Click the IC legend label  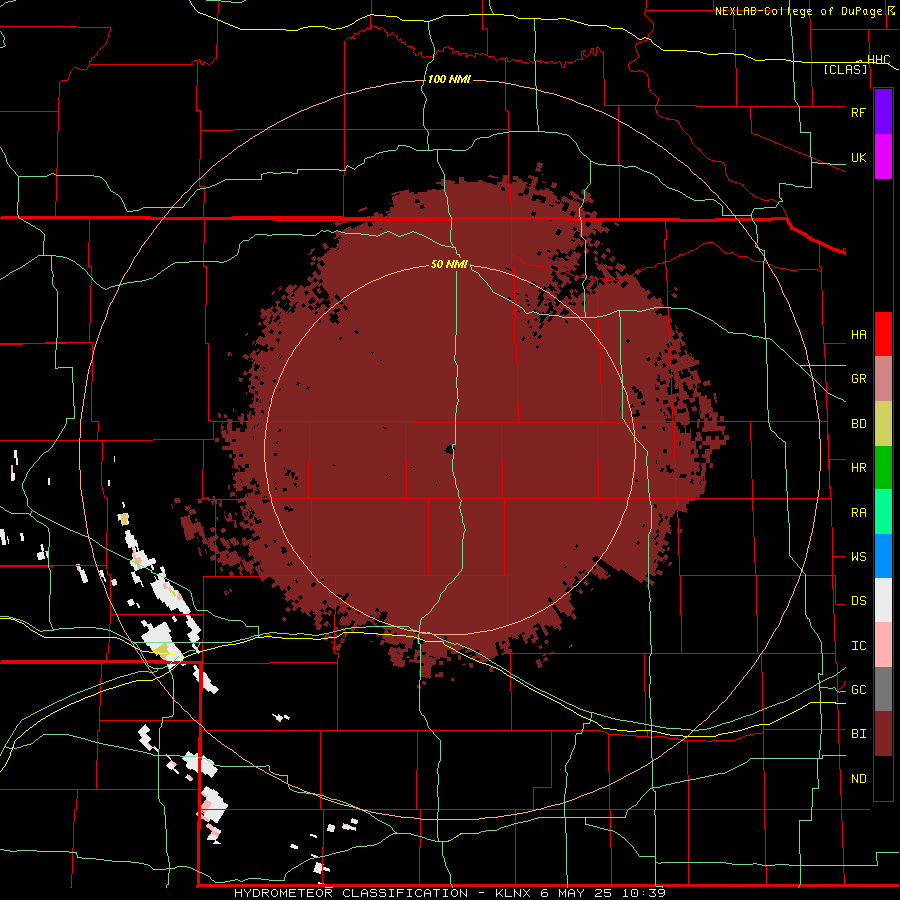858,645
